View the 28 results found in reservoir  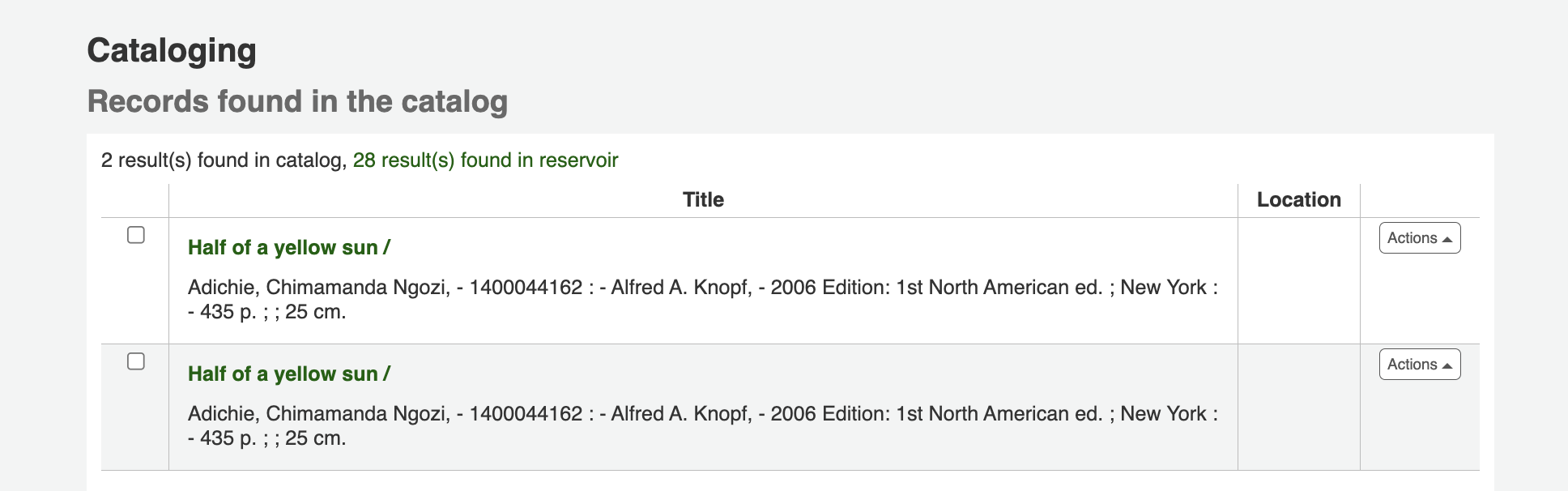[x=485, y=160]
